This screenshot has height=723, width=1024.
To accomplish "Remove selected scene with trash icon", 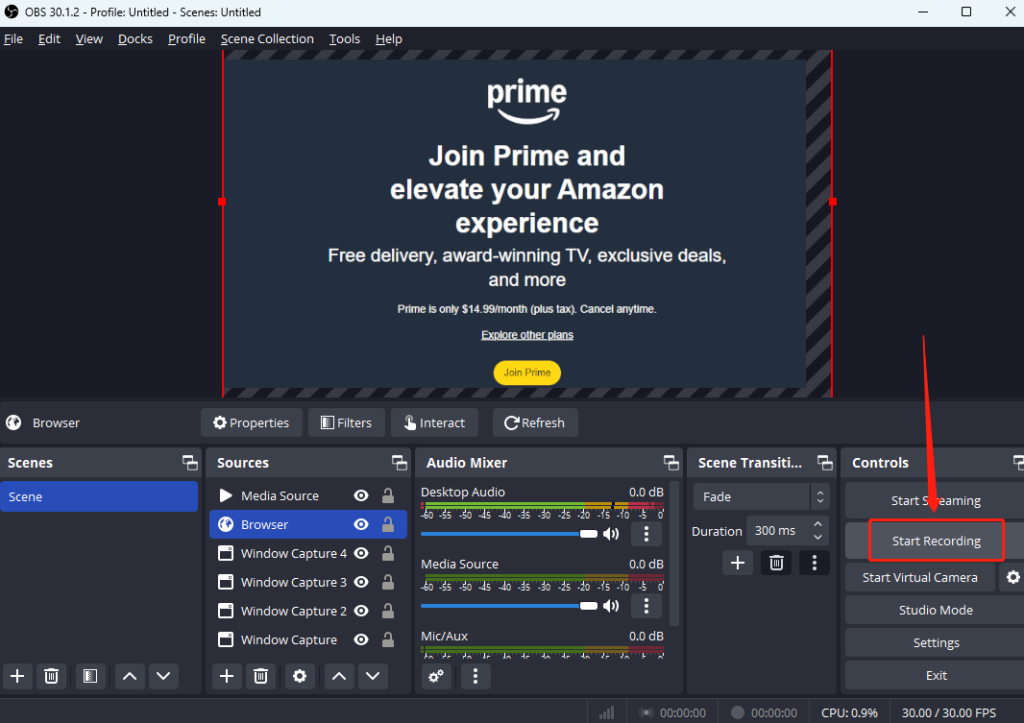I will 52,676.
